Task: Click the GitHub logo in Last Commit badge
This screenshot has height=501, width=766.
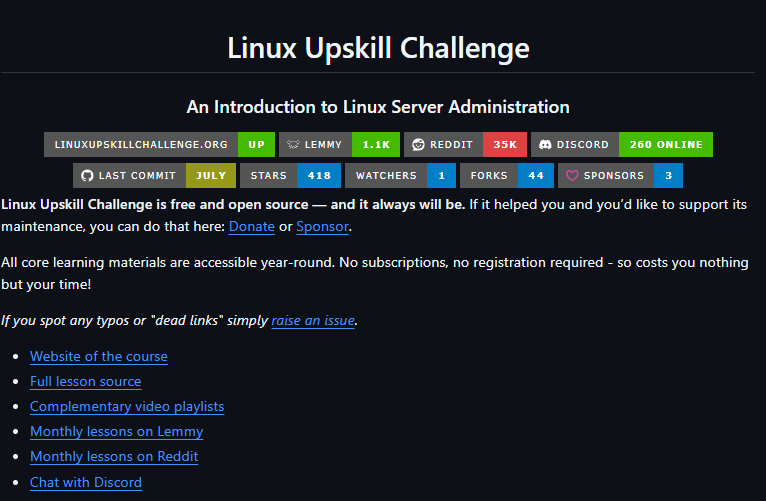Action: click(x=87, y=175)
